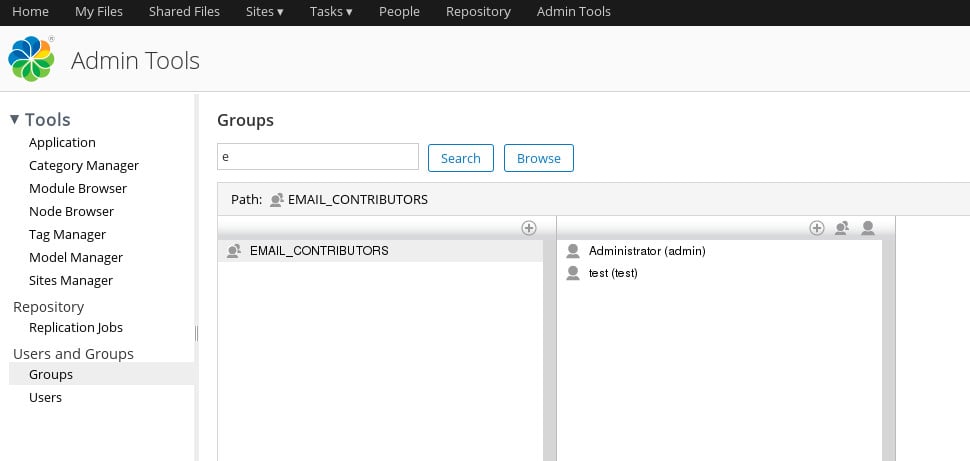Click the first column's vertical scrollbar
This screenshot has height=461, width=970.
click(x=549, y=350)
